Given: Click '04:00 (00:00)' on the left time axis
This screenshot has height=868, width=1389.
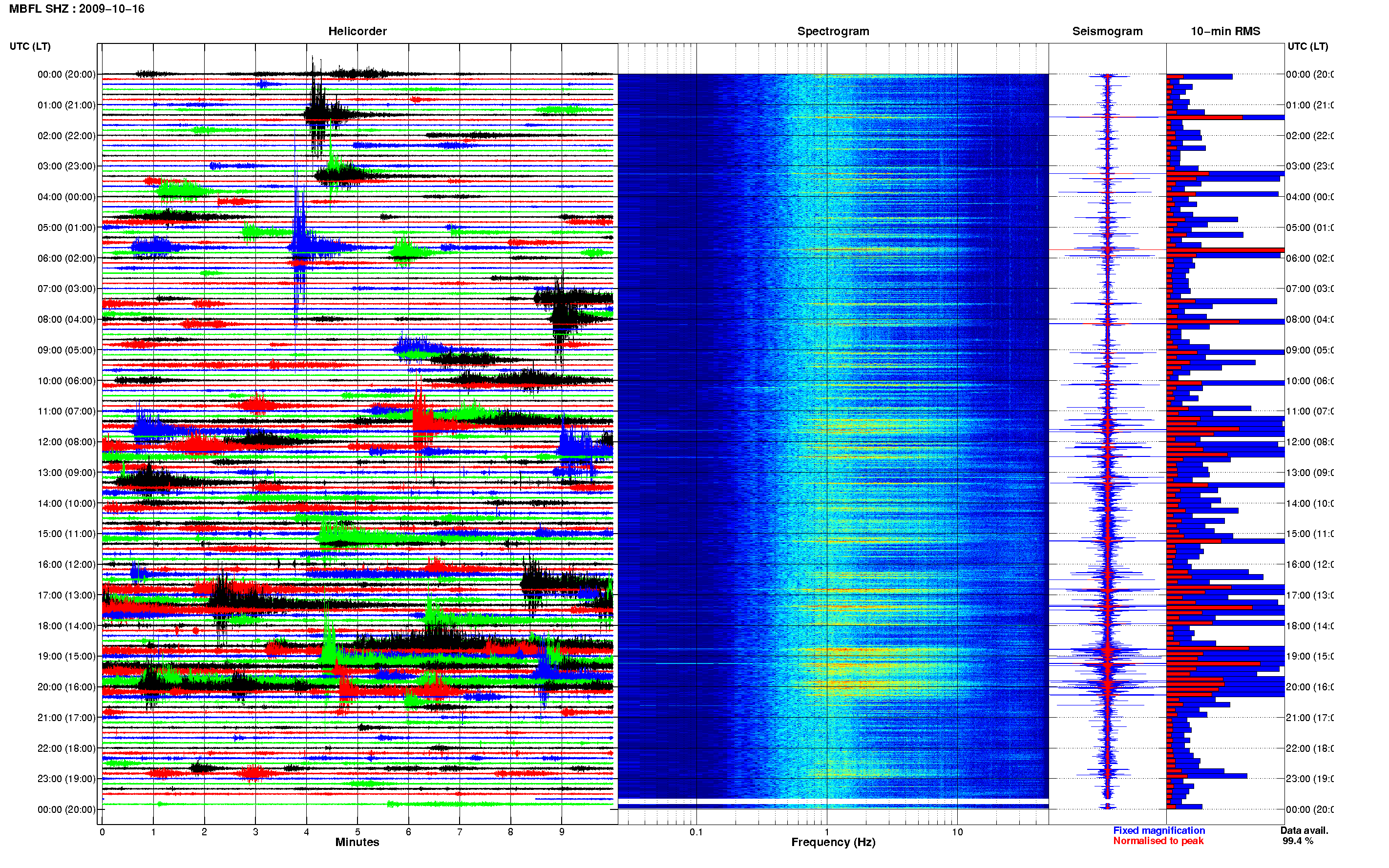Looking at the screenshot, I should (66, 197).
